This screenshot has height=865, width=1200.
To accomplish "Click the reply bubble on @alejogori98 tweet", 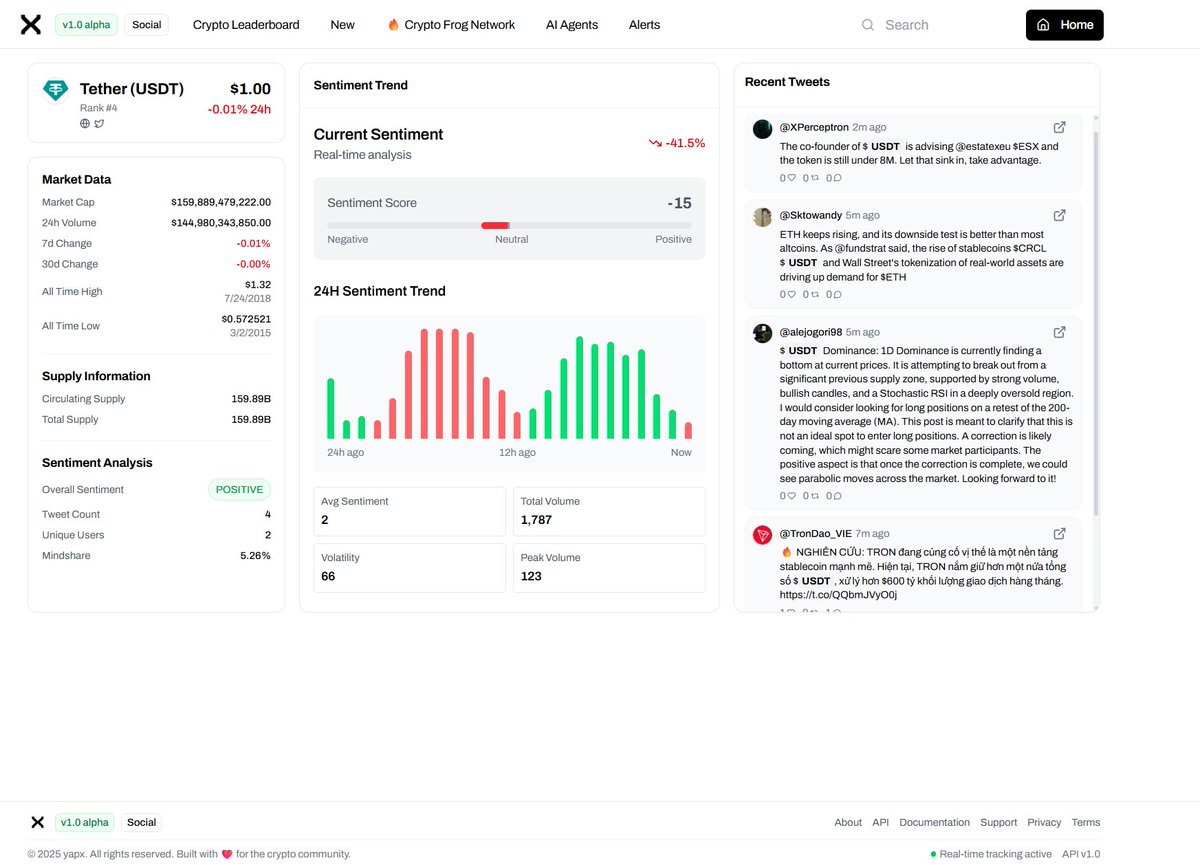I will [837, 496].
